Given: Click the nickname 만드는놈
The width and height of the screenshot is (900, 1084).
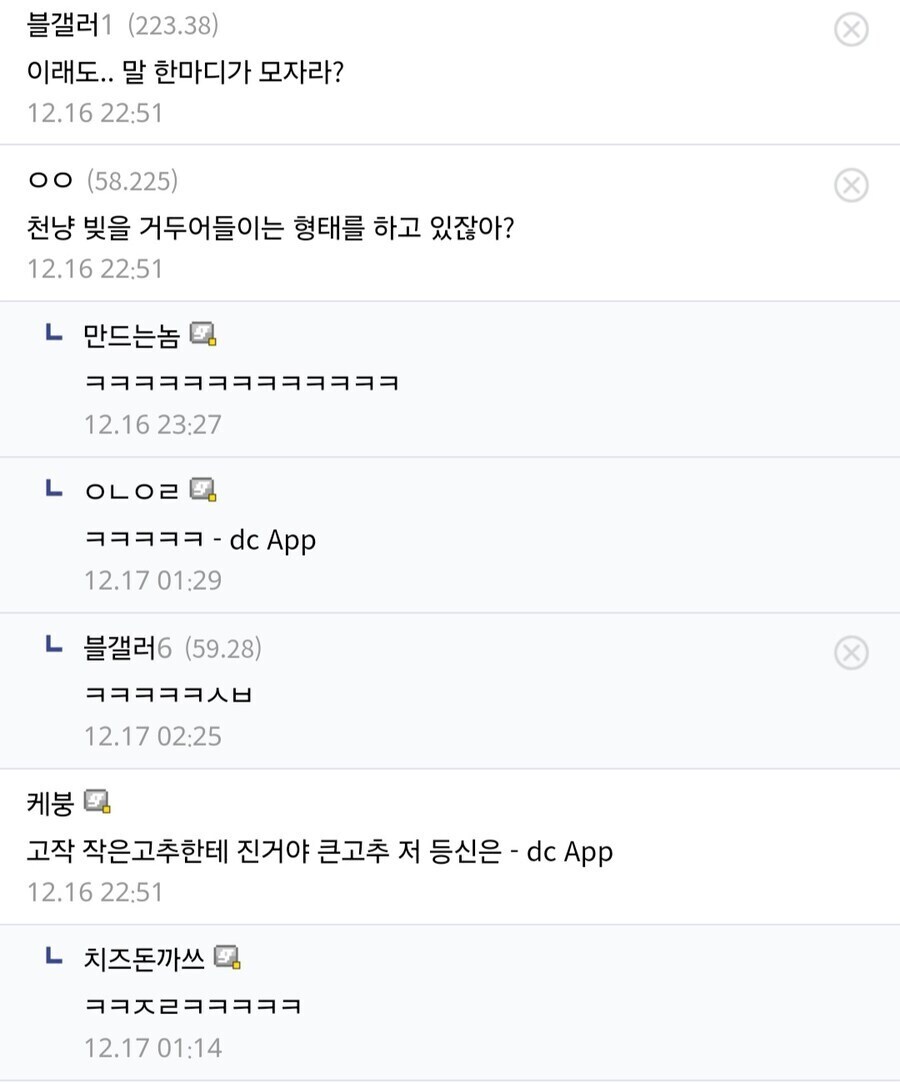Looking at the screenshot, I should [x=131, y=336].
